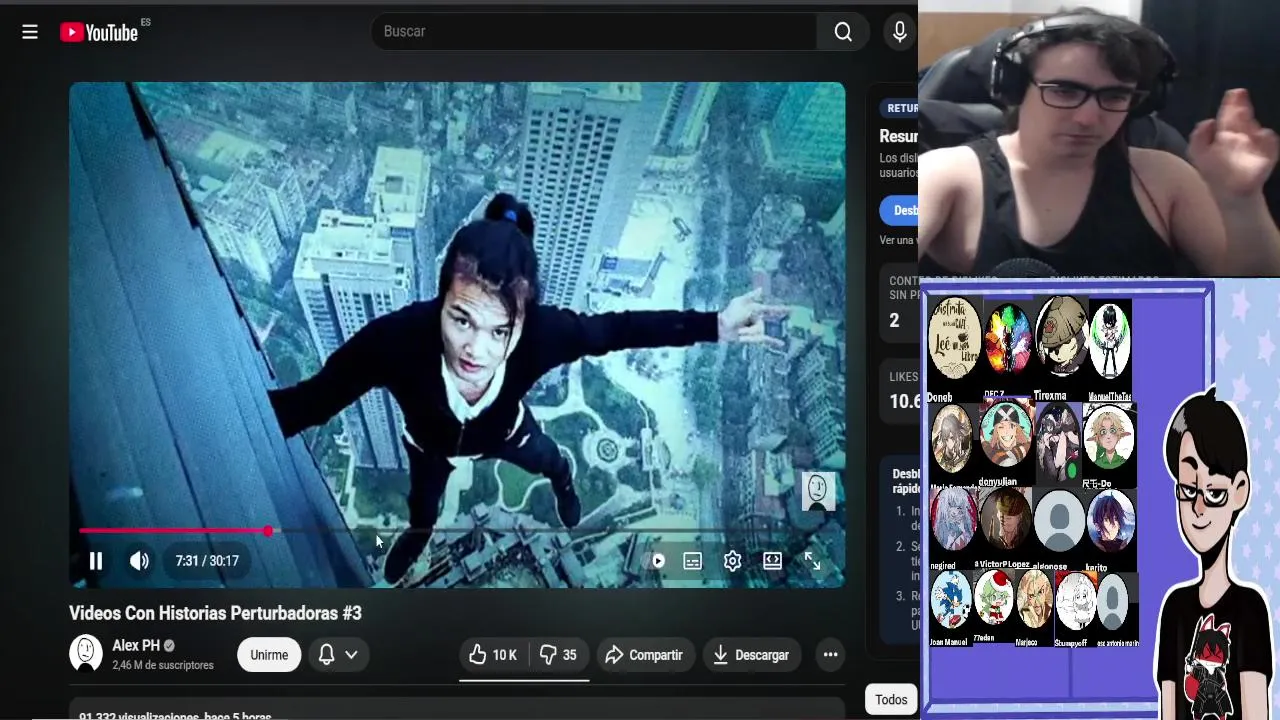Select the Todos filter chip
1280x720 pixels.
(891, 700)
